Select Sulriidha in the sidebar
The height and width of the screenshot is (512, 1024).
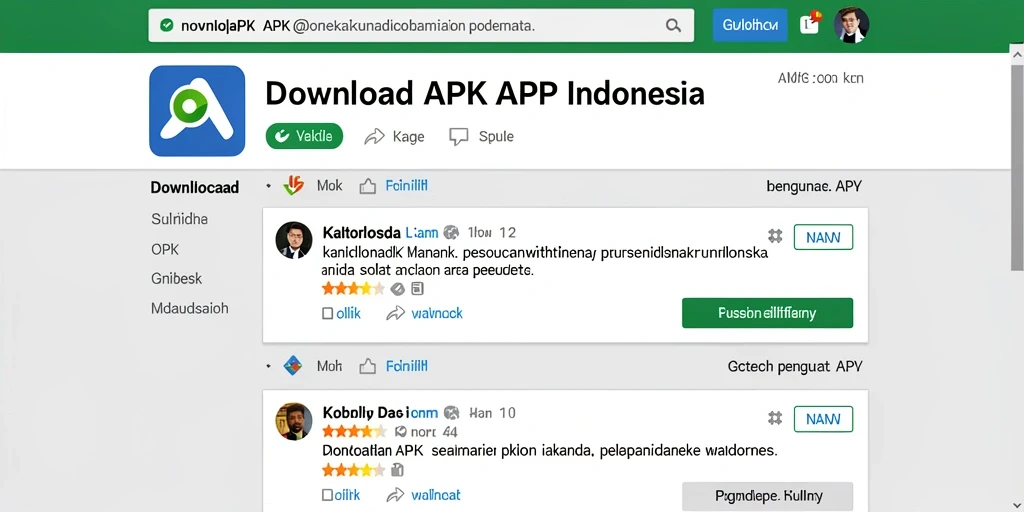(x=180, y=219)
